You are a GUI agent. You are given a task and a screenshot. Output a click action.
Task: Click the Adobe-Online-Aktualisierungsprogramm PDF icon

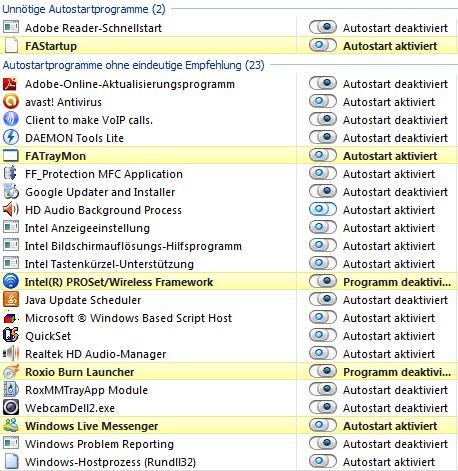click(x=10, y=84)
